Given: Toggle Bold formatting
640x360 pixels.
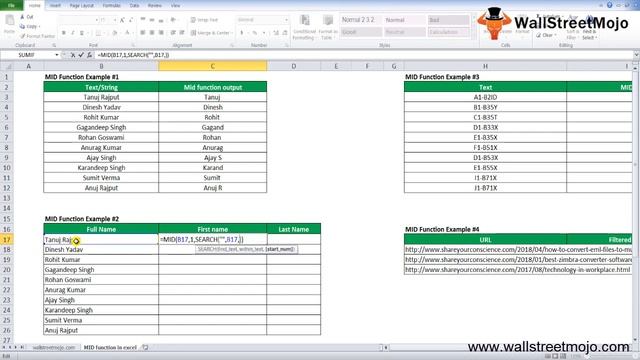Looking at the screenshot, I should tap(64, 33).
